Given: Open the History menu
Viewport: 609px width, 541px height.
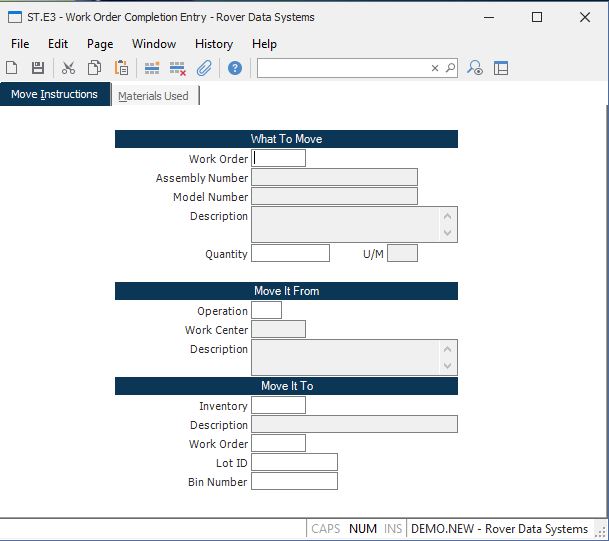Looking at the screenshot, I should point(213,44).
